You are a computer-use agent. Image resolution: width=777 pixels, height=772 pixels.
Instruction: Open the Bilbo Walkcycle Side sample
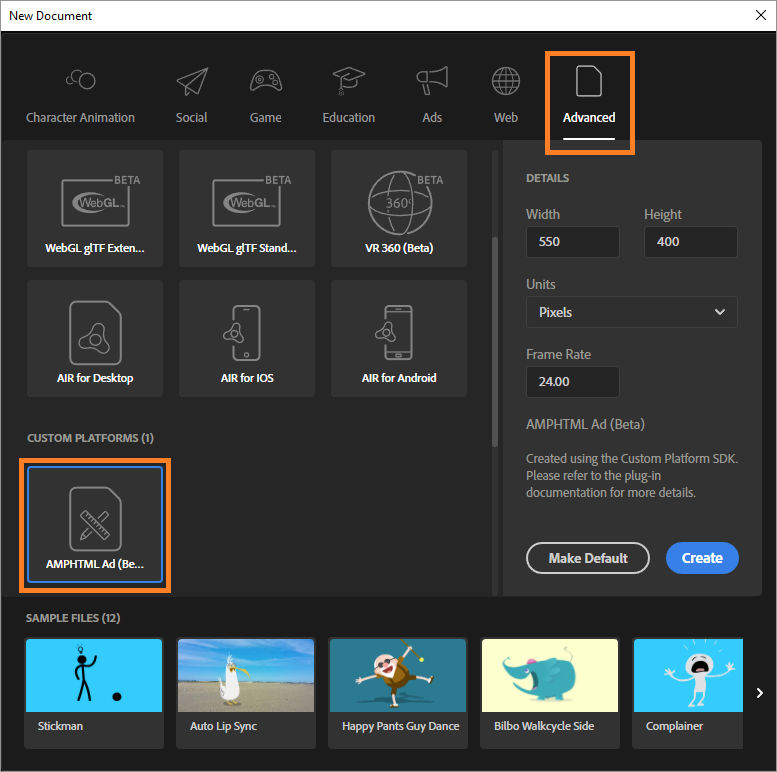point(550,693)
